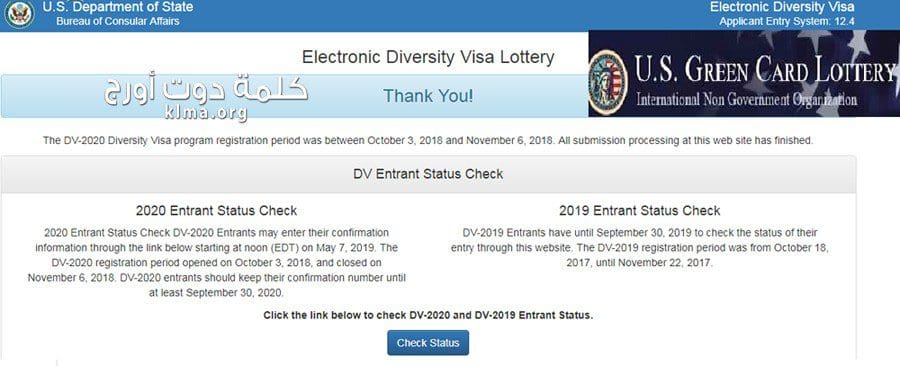Click the 2020 entrant confirmation information paragraph

click(x=216, y=263)
